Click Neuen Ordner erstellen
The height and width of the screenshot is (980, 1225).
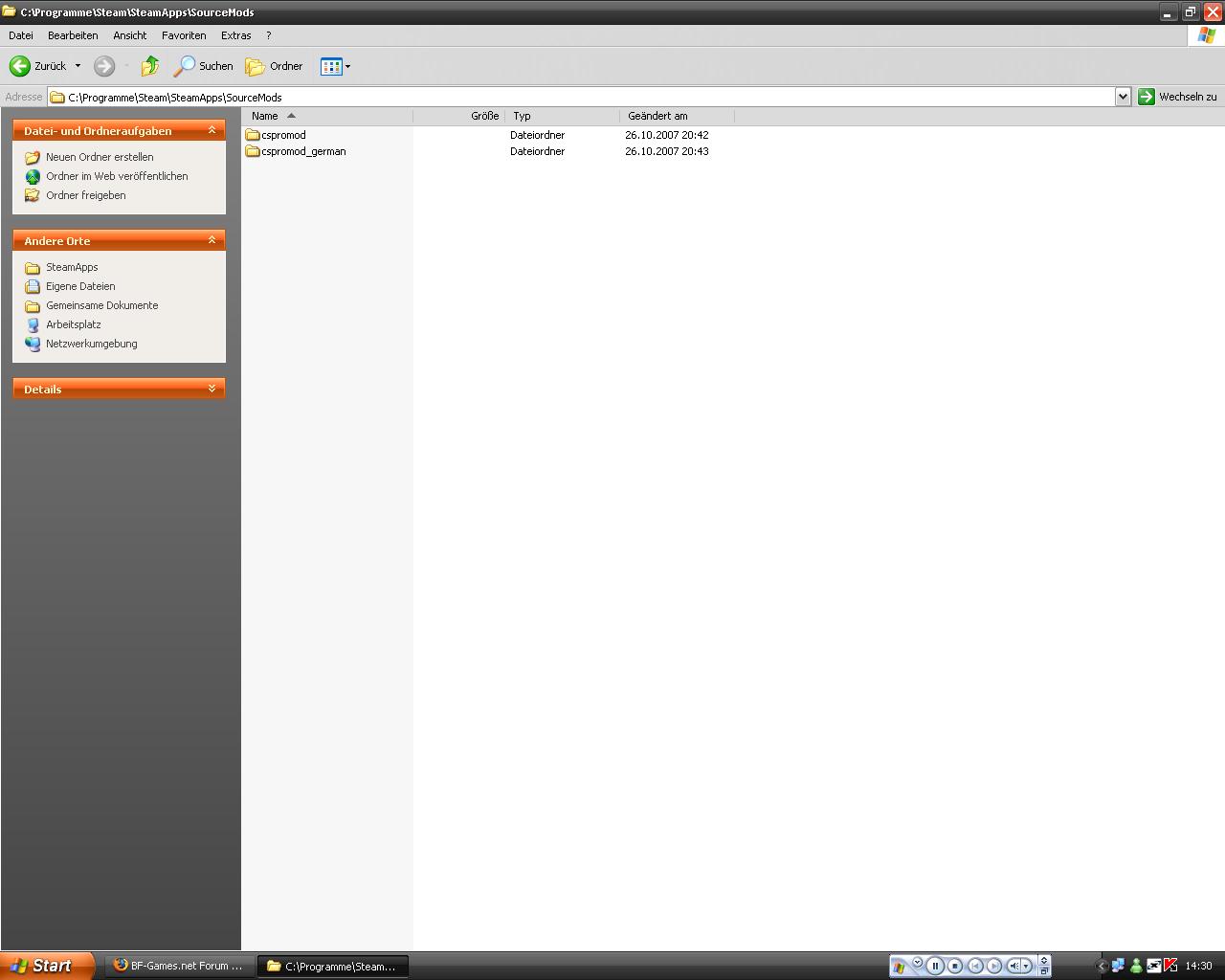(x=100, y=157)
